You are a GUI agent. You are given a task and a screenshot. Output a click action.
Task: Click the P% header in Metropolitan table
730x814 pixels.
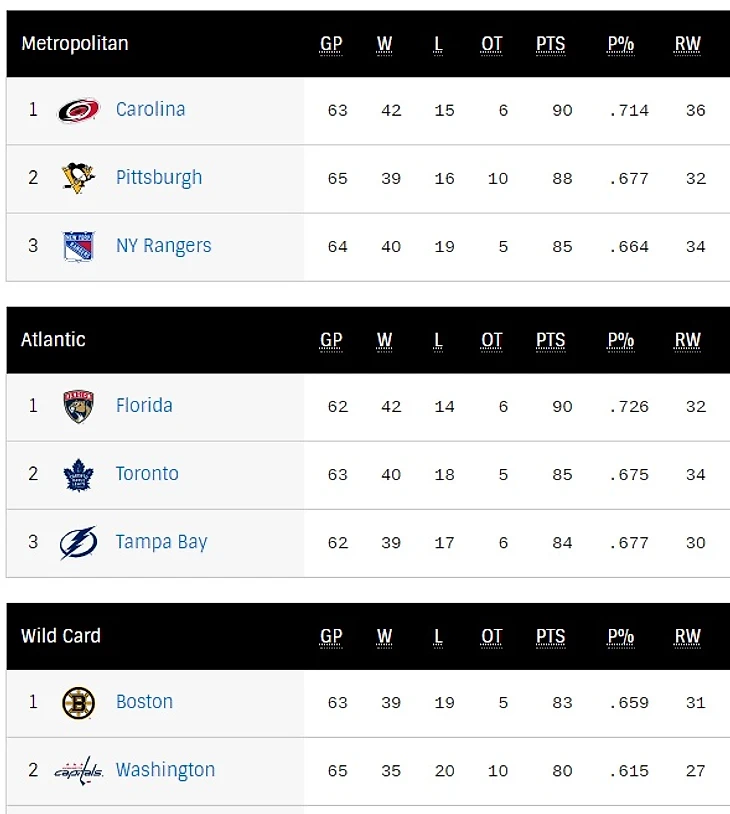[x=620, y=44]
